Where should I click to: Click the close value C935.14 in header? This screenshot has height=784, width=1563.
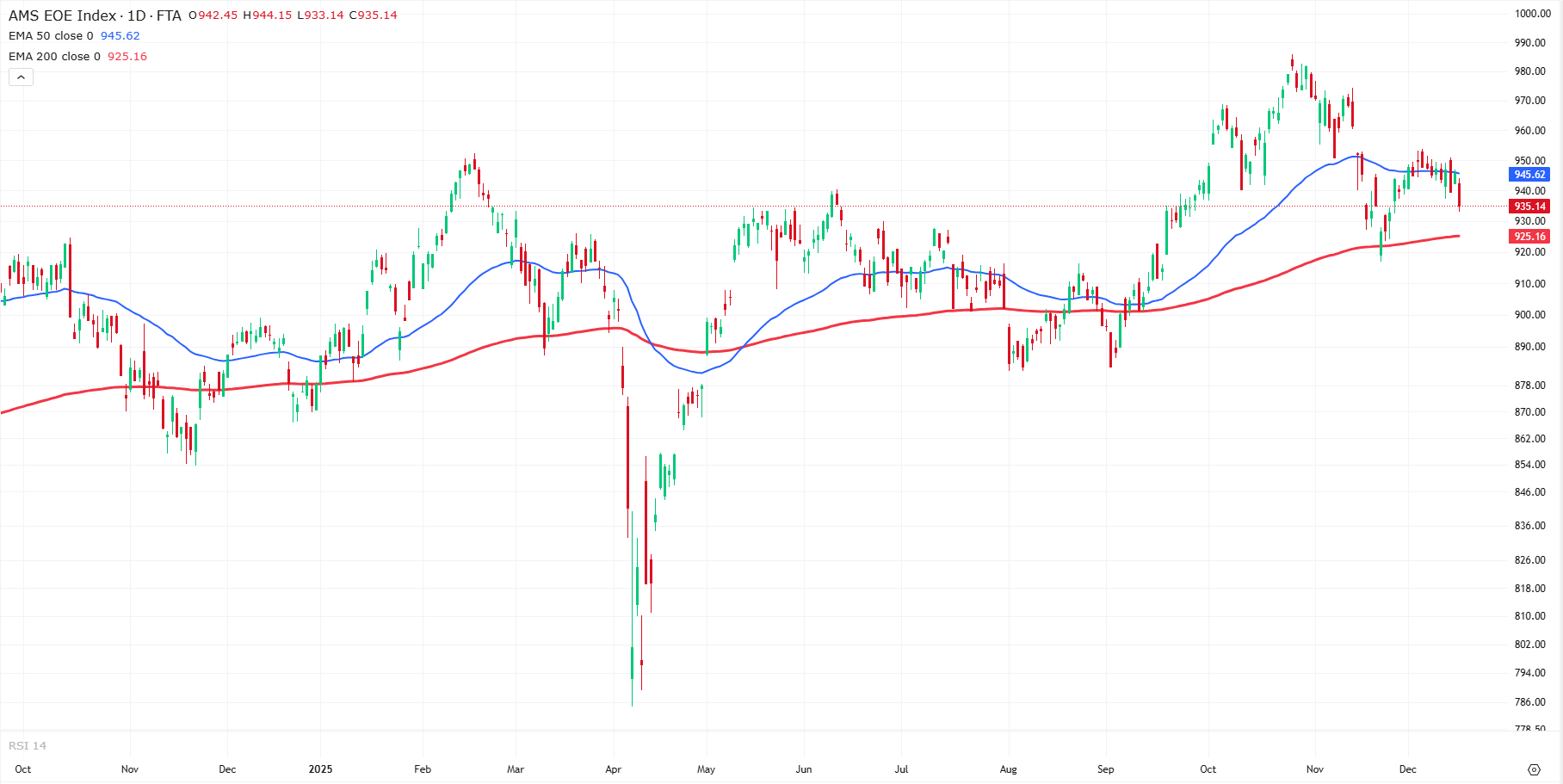[373, 15]
